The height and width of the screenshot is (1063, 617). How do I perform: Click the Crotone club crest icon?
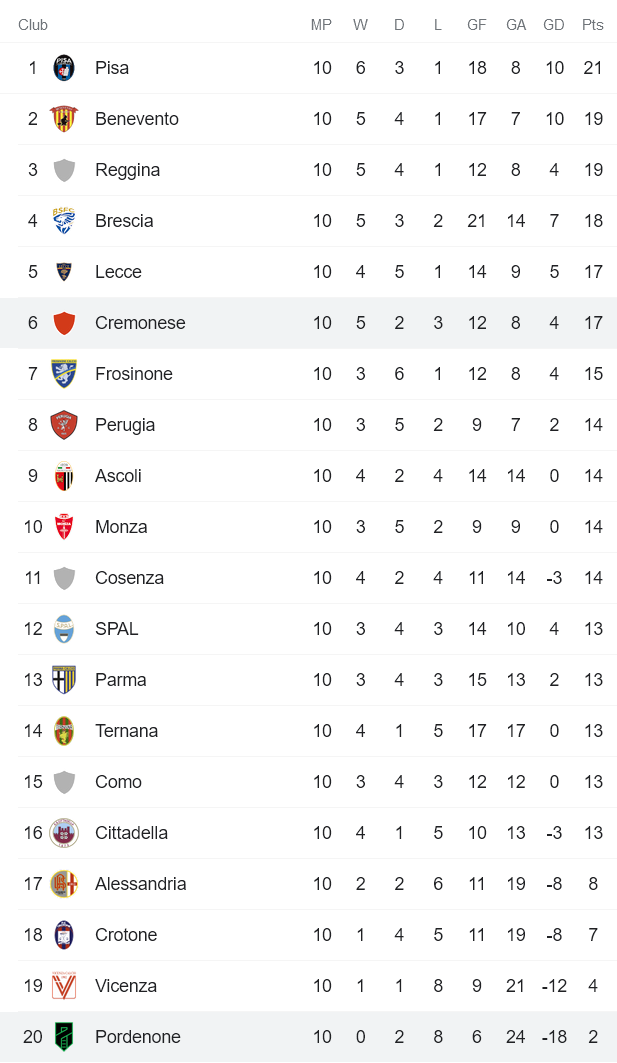(64, 935)
